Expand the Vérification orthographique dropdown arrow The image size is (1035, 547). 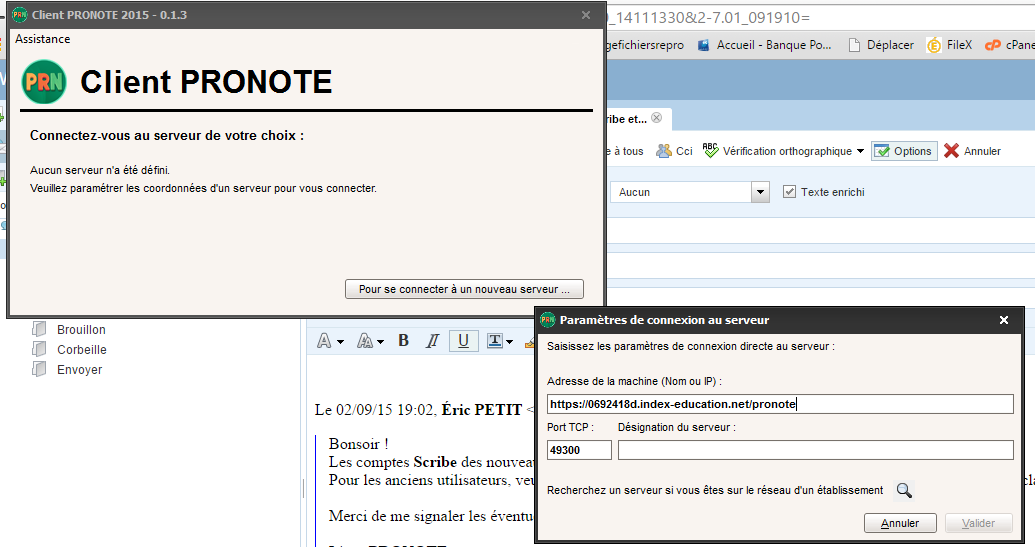(x=860, y=151)
